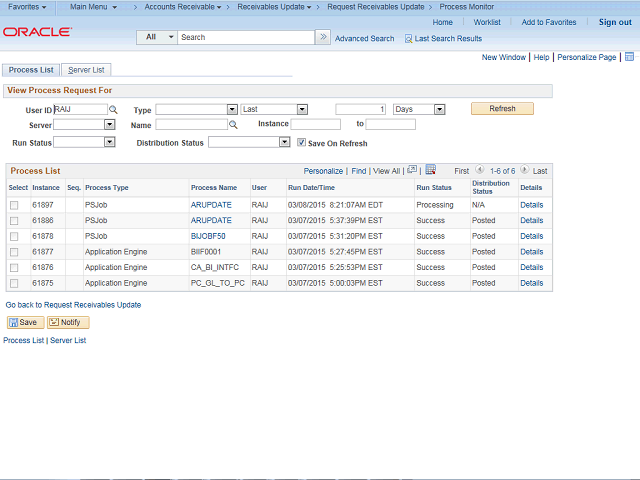
Task: Click the next rows arrow icon
Action: click(524, 171)
